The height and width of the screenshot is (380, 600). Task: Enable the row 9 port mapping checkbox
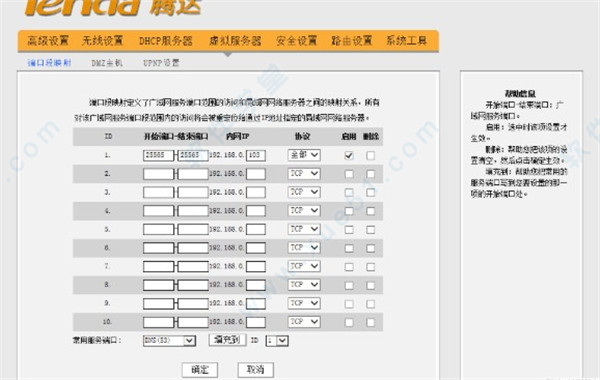click(x=349, y=304)
